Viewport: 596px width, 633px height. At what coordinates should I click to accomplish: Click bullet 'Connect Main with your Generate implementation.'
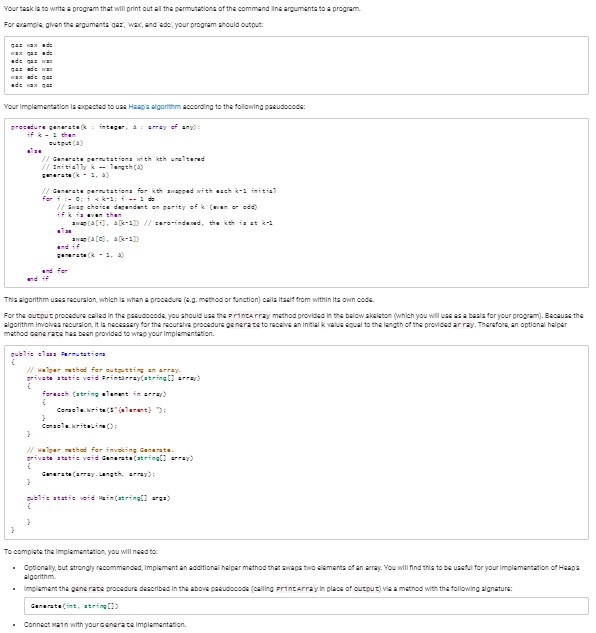coord(105,625)
